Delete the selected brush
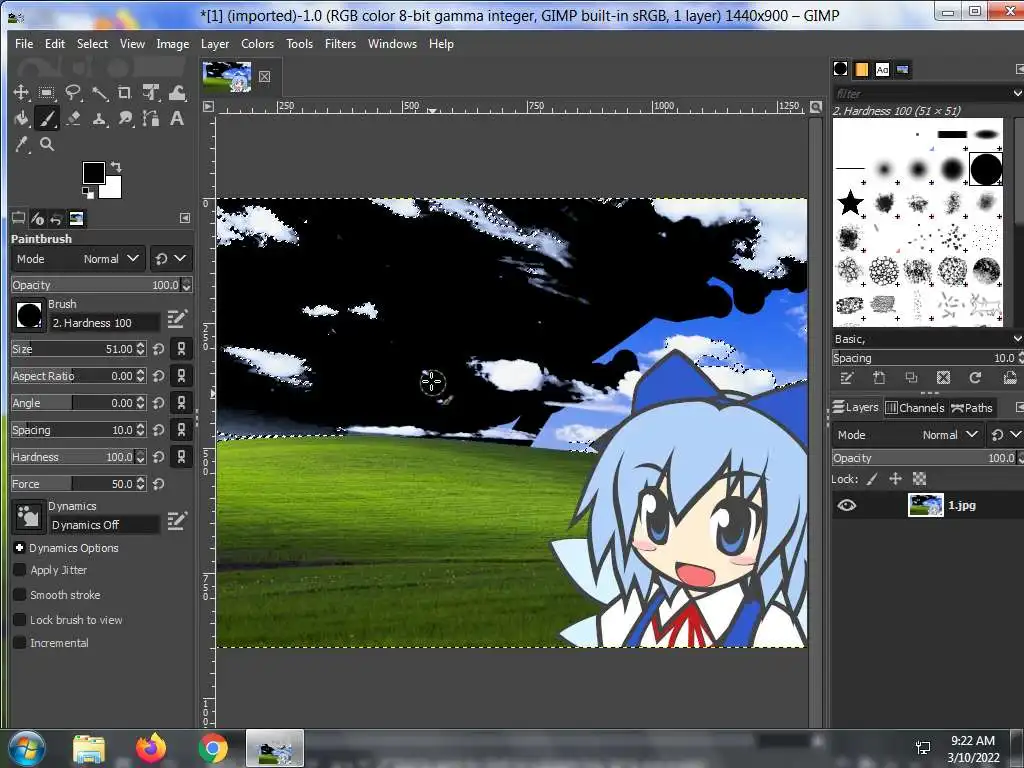This screenshot has width=1024, height=768. point(943,377)
